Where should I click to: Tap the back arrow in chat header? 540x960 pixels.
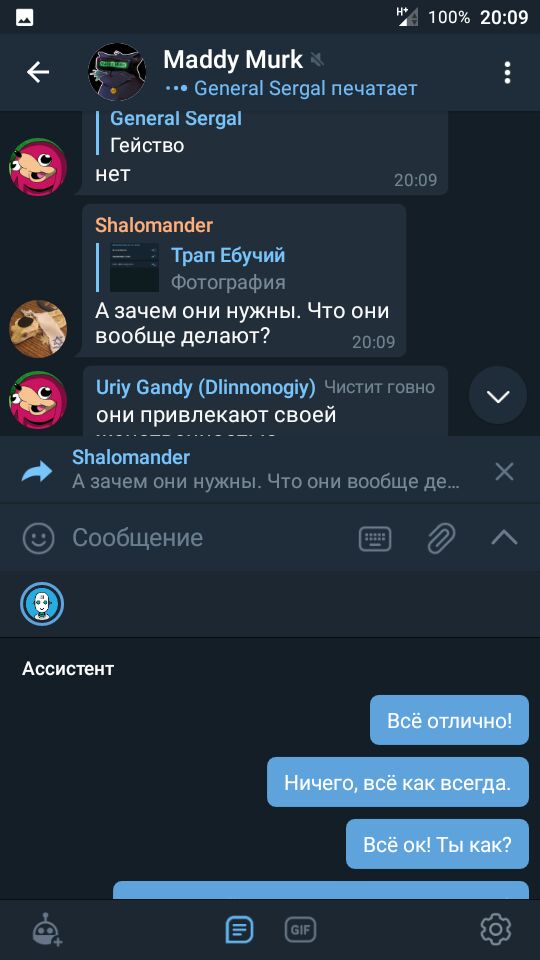pos(38,72)
